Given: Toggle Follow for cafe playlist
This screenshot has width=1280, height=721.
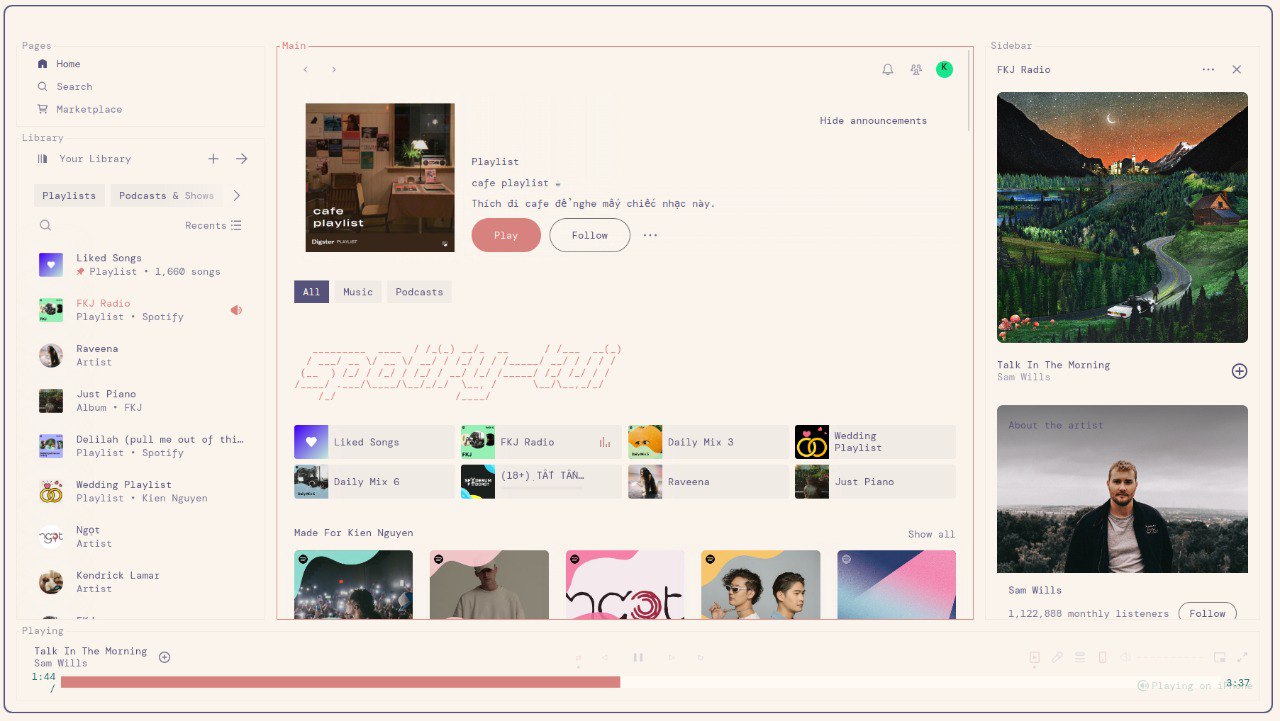Looking at the screenshot, I should [590, 235].
